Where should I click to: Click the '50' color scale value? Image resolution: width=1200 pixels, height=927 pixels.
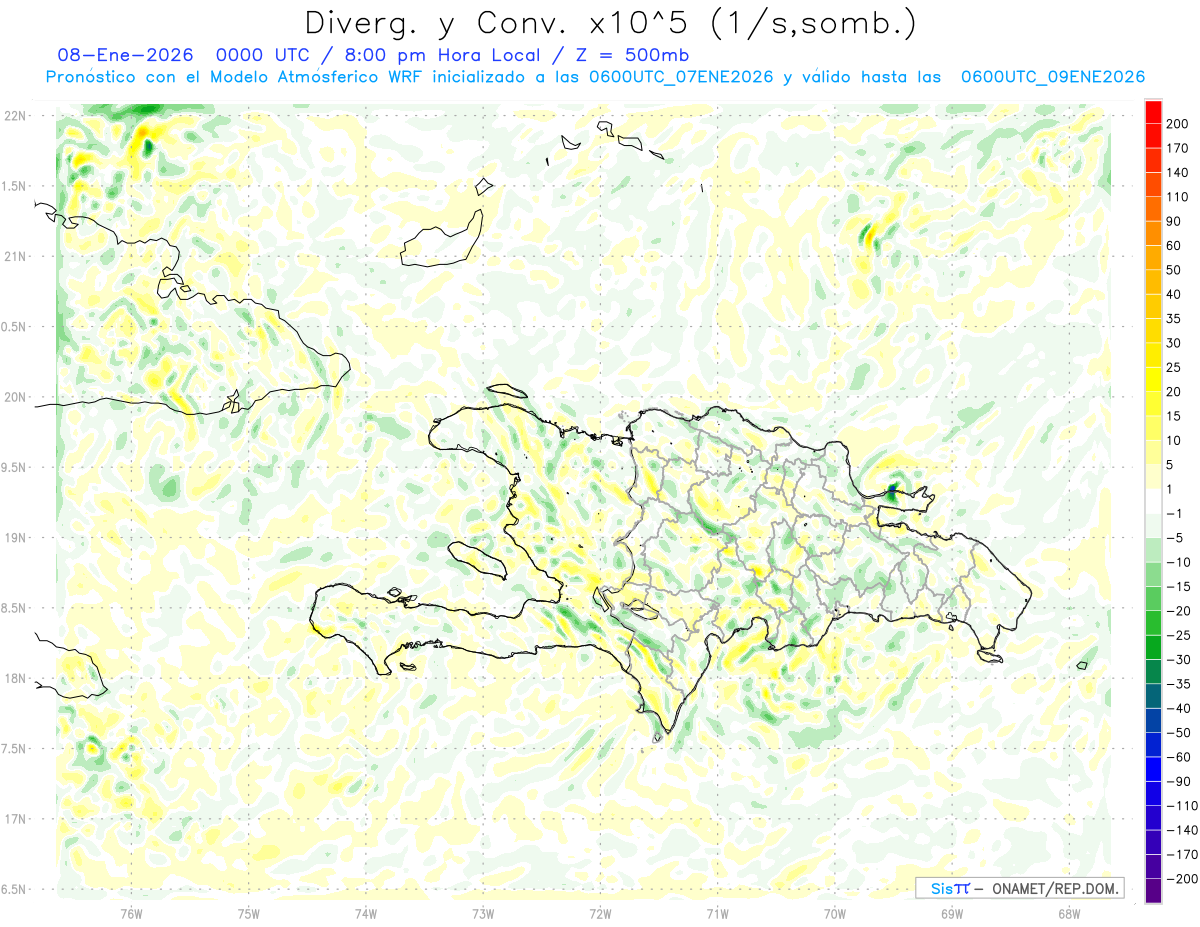1175,270
